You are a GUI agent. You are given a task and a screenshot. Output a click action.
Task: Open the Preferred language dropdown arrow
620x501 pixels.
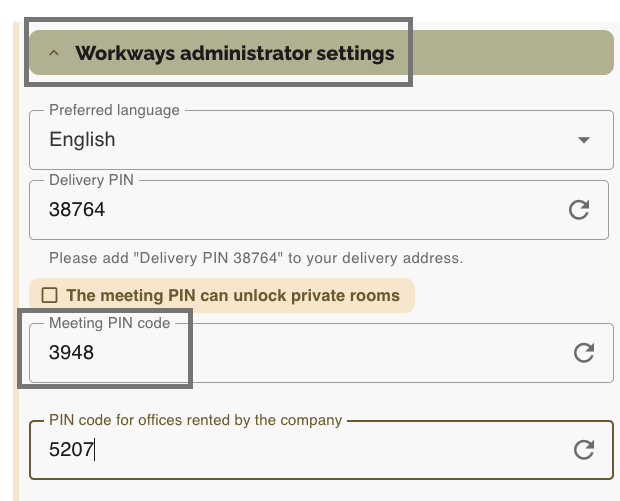click(584, 140)
